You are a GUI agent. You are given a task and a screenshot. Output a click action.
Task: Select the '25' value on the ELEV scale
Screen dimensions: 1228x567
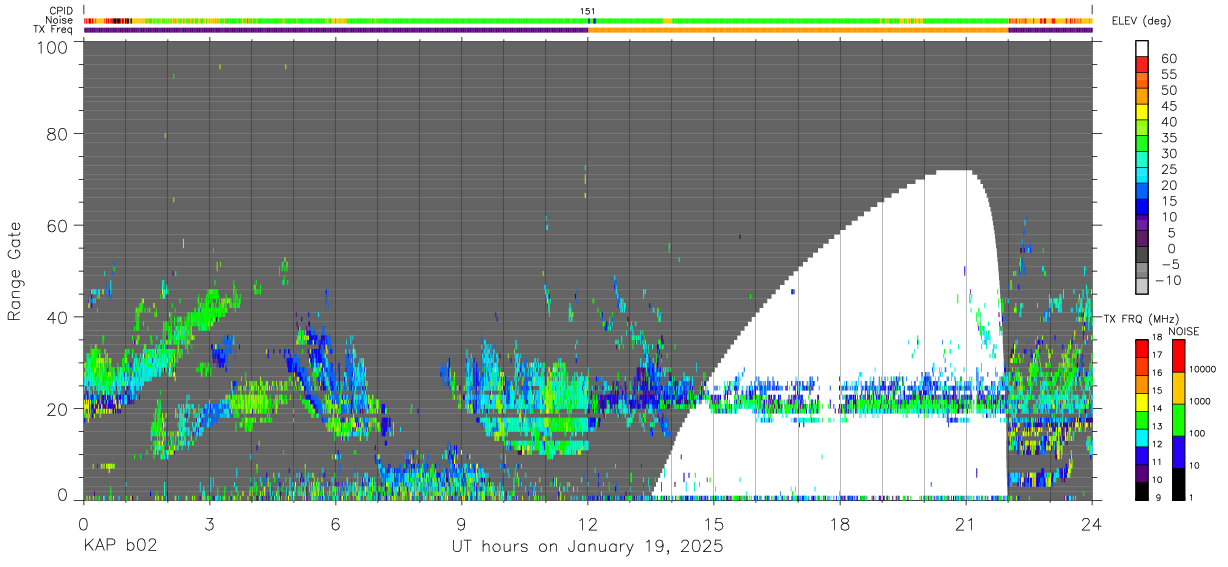pyautogui.click(x=1169, y=169)
